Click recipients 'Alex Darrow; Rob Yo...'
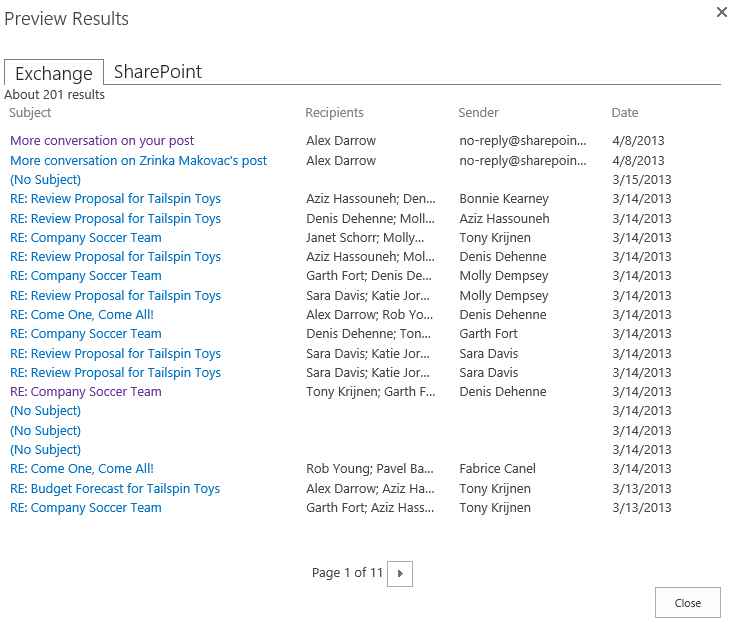This screenshot has width=731, height=625. coord(369,315)
